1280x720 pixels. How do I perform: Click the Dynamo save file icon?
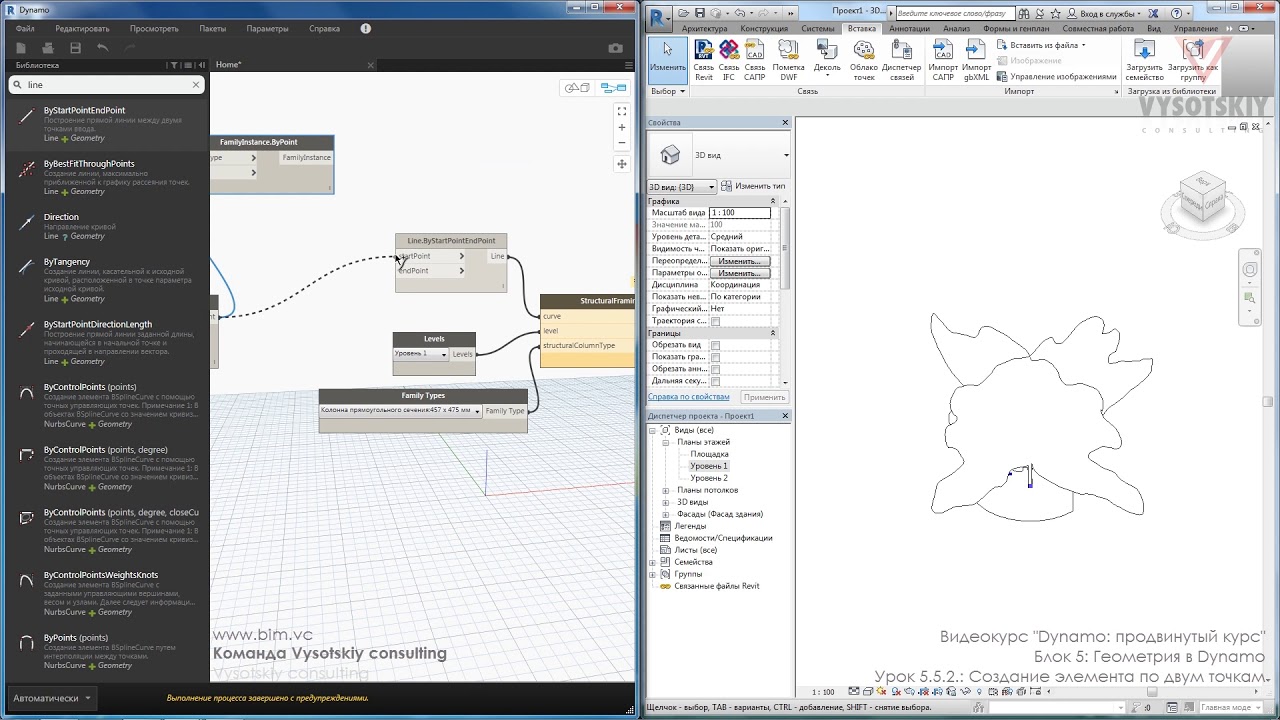tap(75, 48)
